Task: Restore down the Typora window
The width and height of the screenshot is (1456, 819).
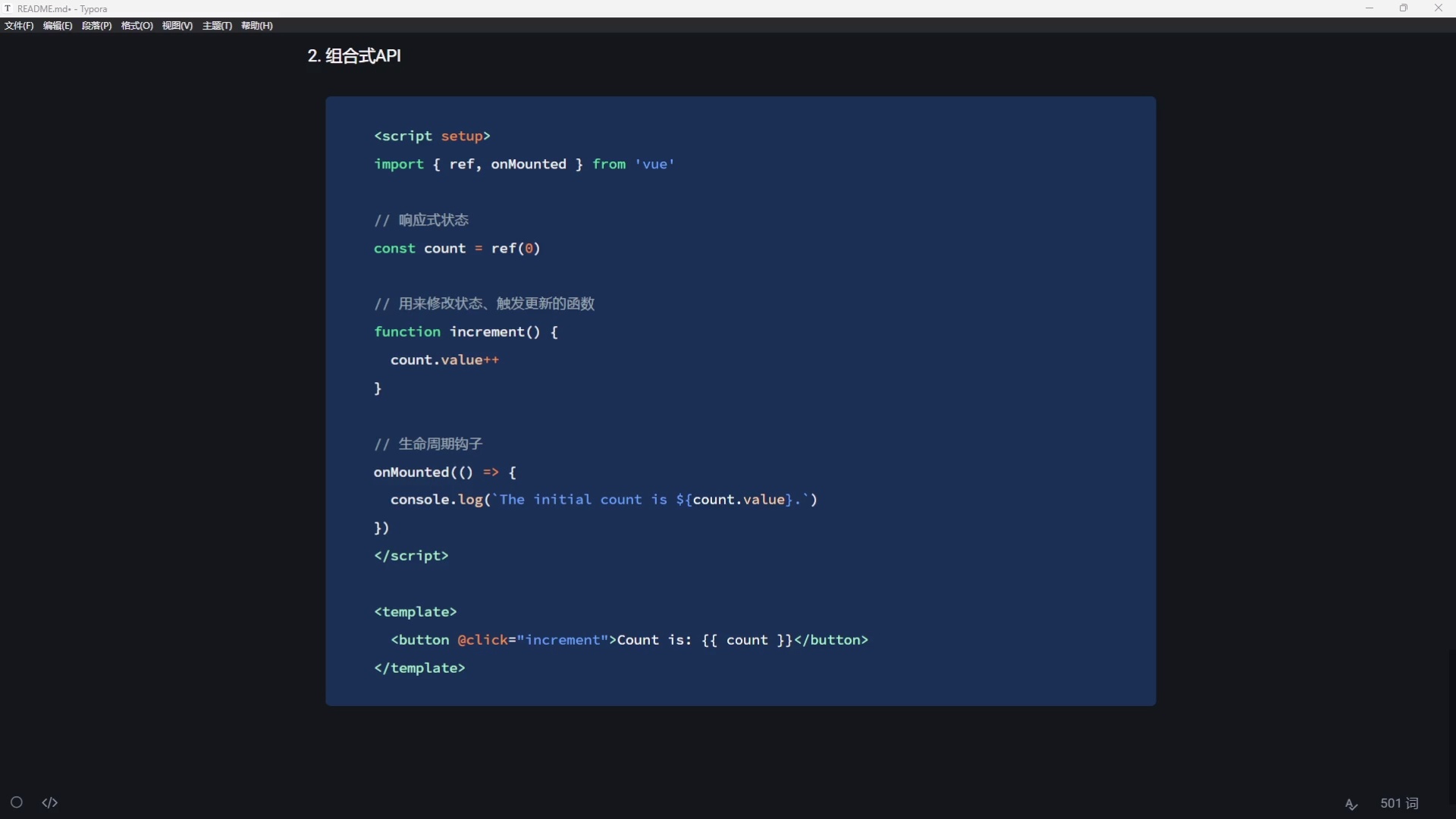Action: tap(1404, 8)
